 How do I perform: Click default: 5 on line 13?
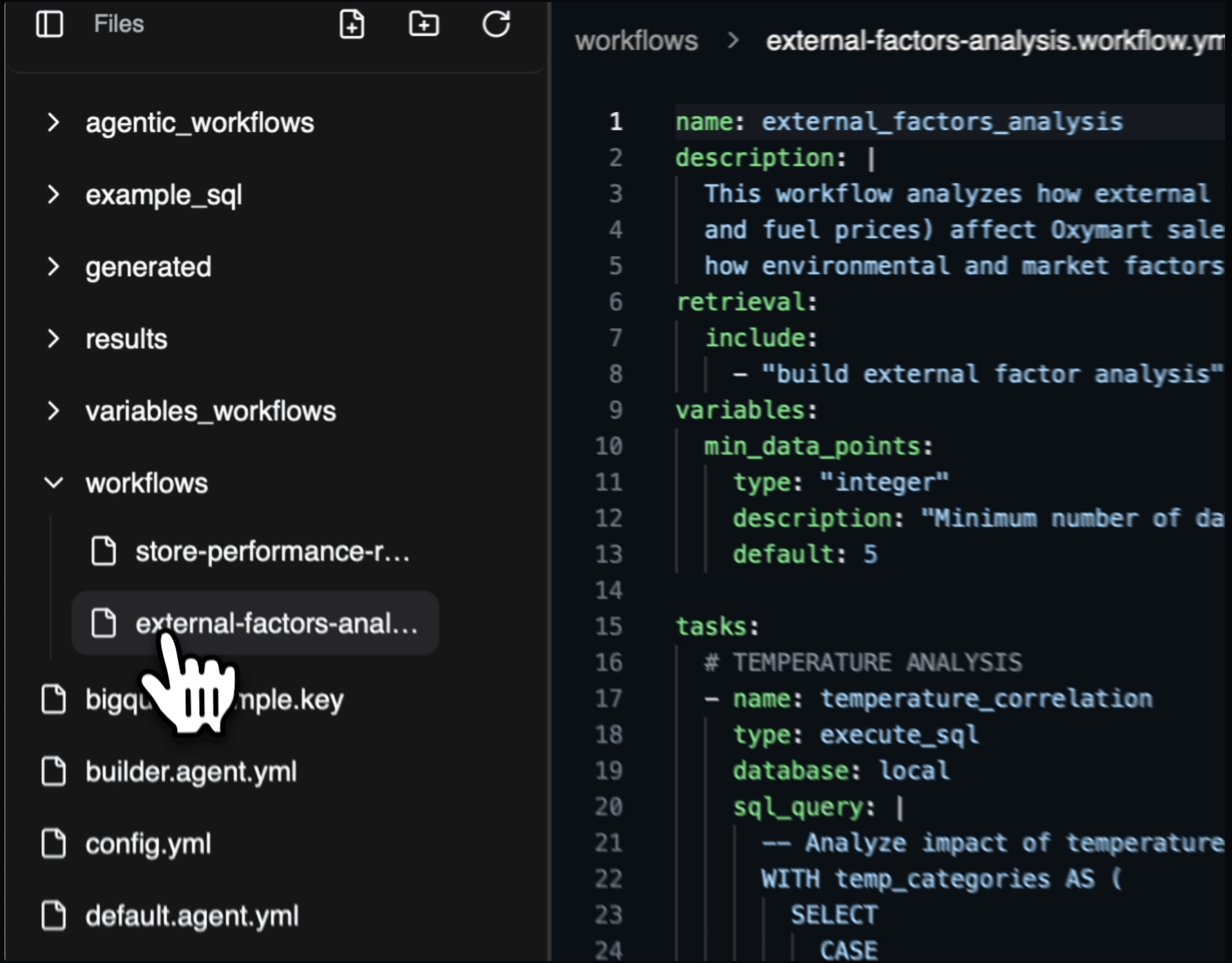tap(805, 554)
